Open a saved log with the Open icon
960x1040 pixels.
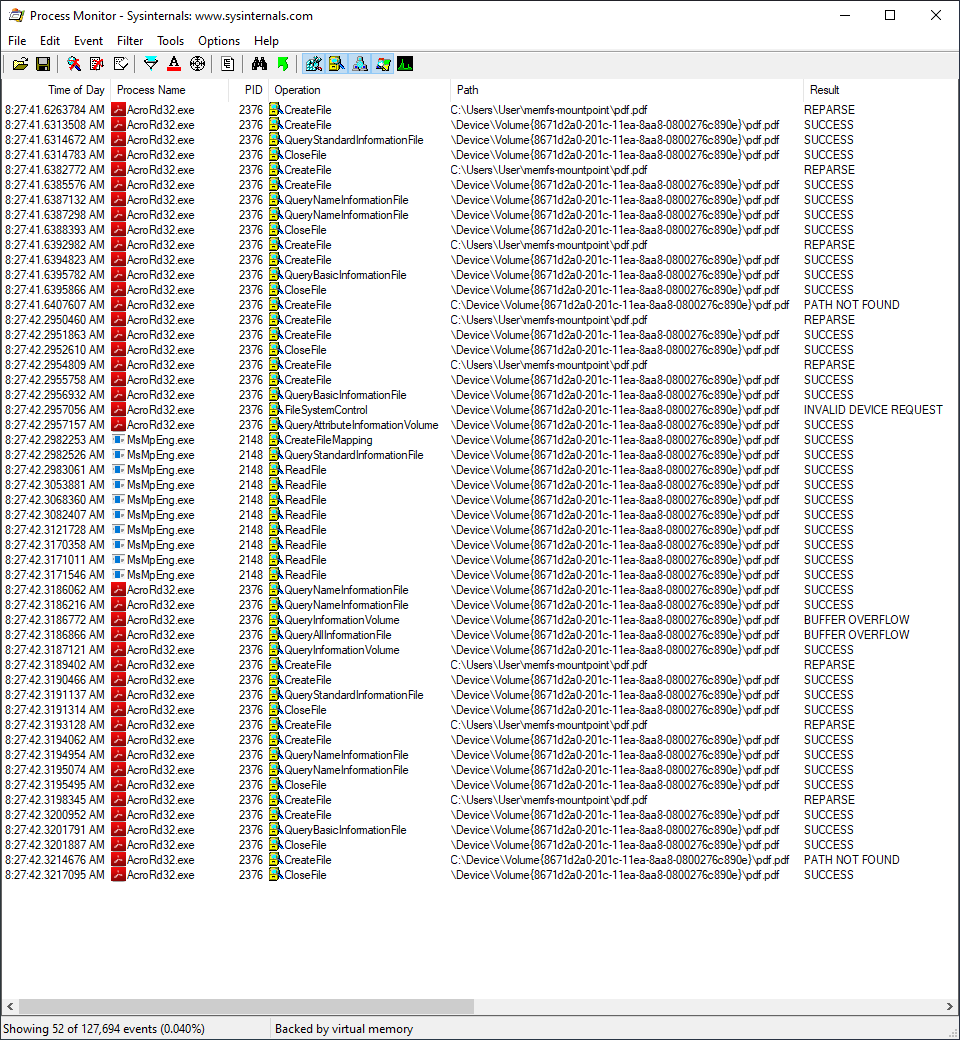pyautogui.click(x=20, y=63)
